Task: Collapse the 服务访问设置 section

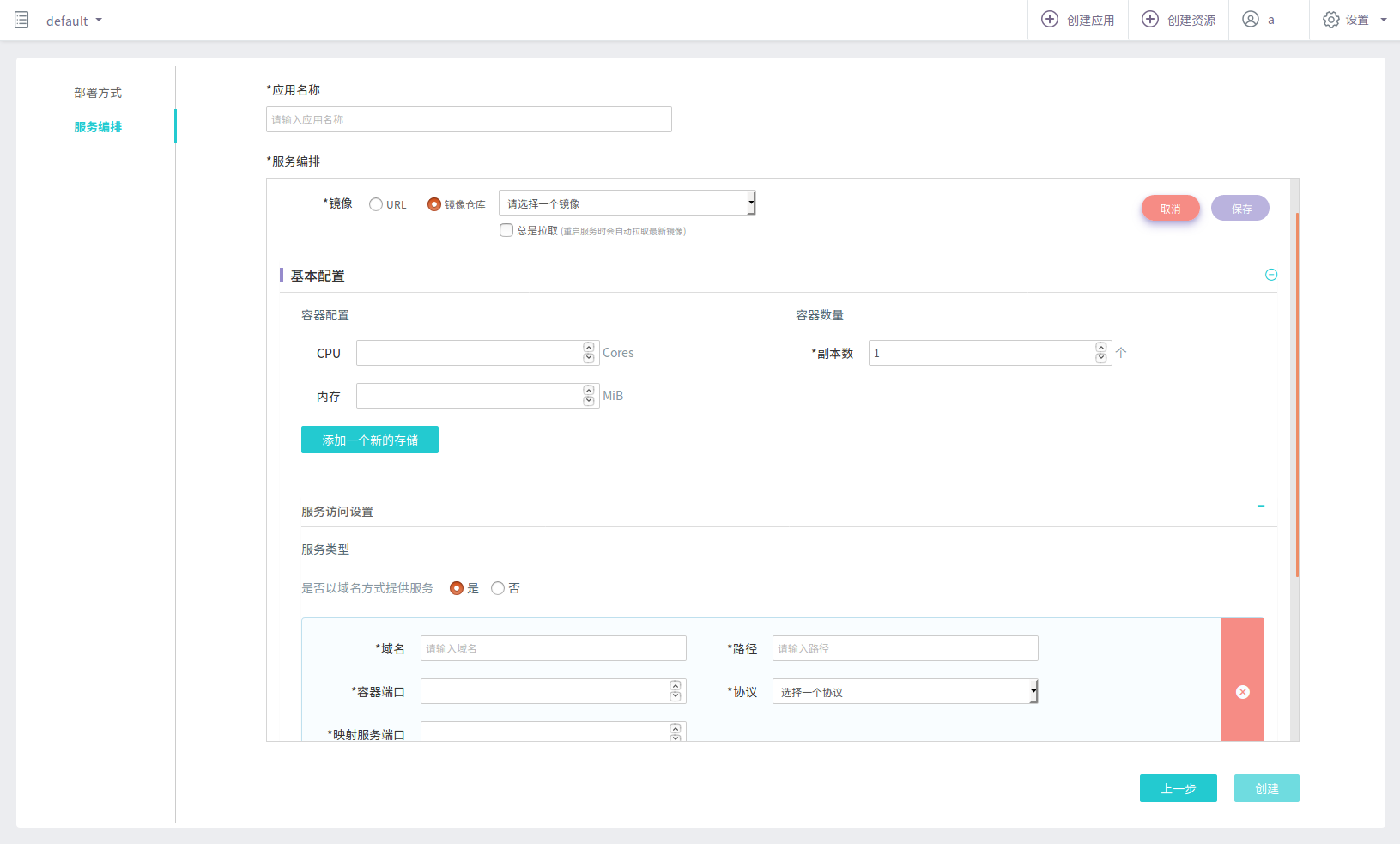Action: coord(1261,506)
